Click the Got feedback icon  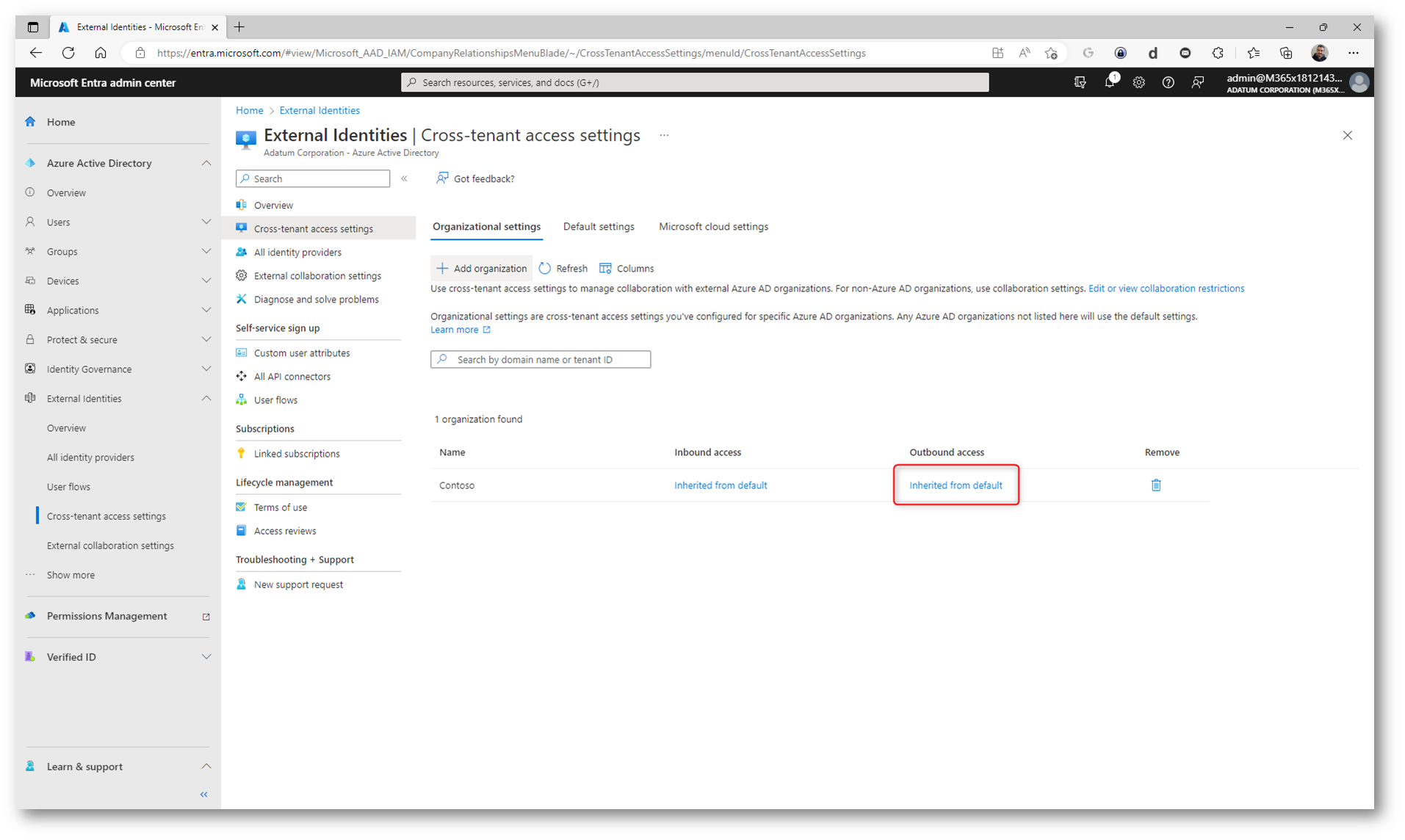click(442, 178)
